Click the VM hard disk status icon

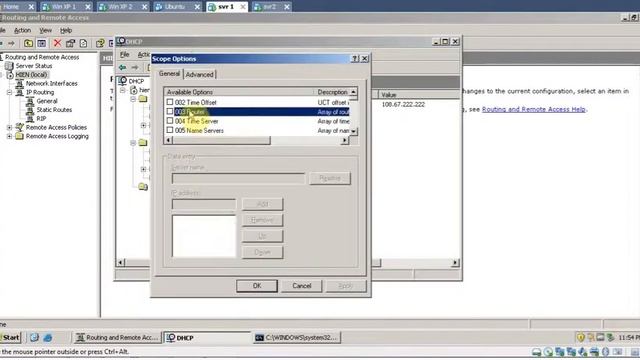pyautogui.click(x=536, y=352)
